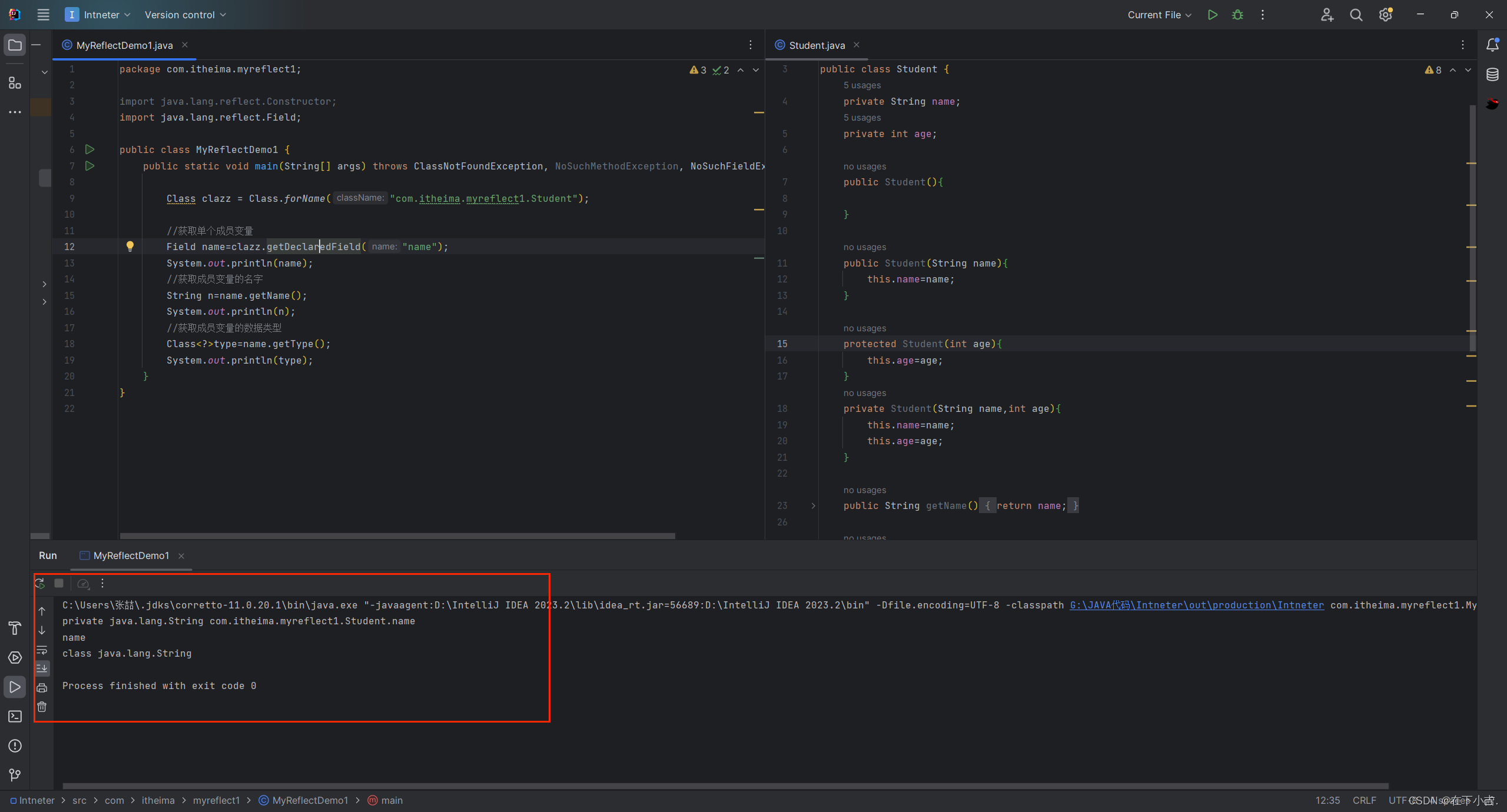Open right editor tab options menu
The width and height of the screenshot is (1507, 812).
[1463, 45]
